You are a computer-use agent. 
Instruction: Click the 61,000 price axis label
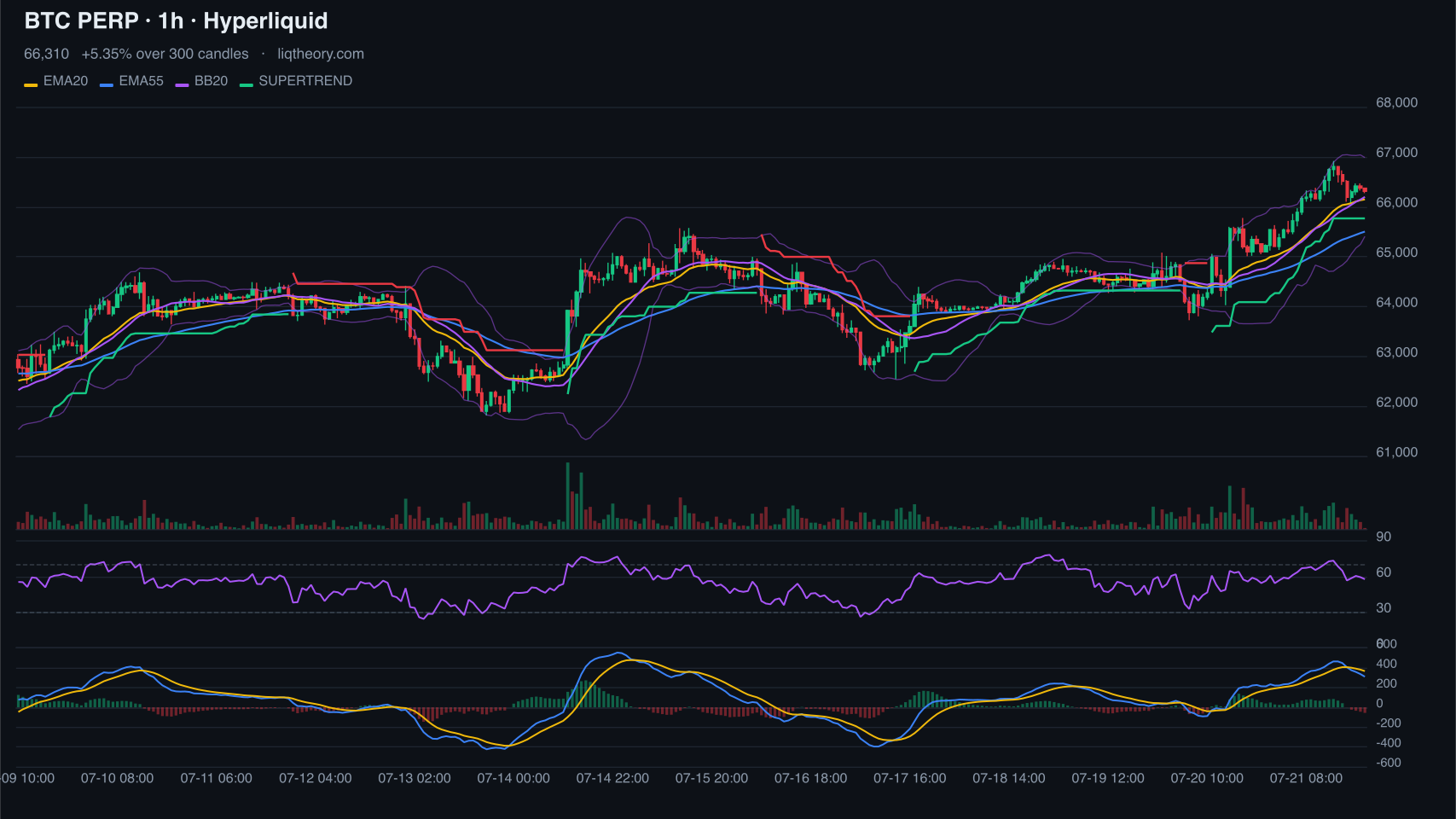point(1396,453)
